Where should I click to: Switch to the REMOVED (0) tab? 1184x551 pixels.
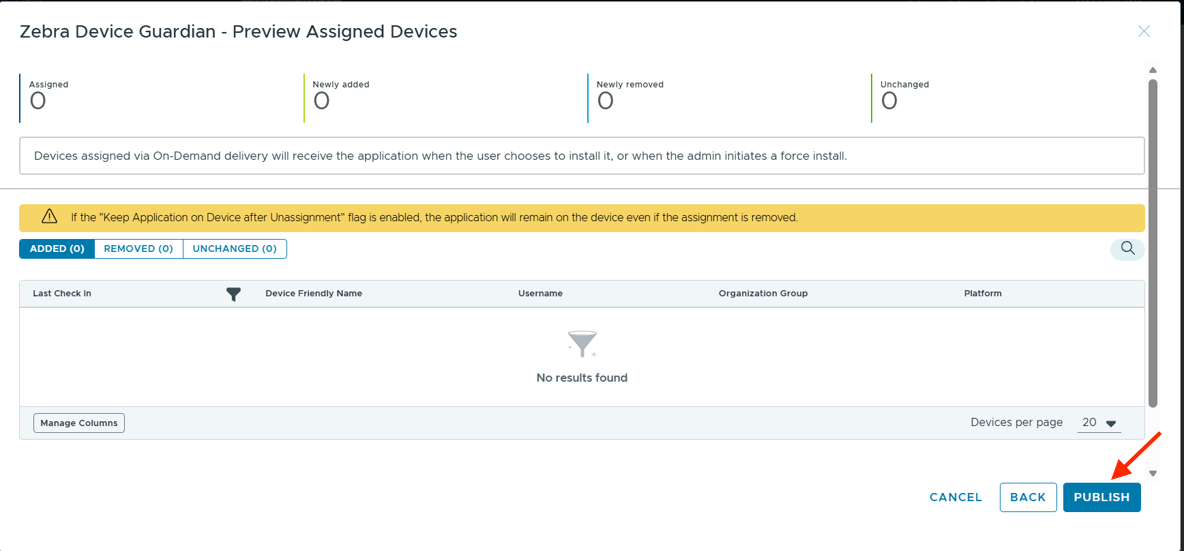tap(139, 249)
